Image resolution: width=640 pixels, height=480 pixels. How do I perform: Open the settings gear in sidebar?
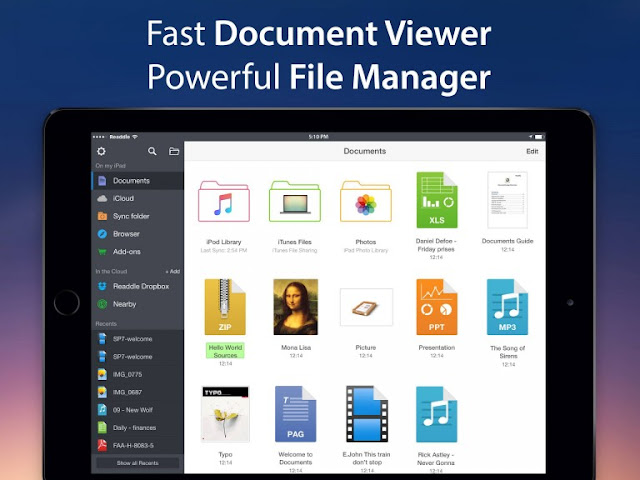pyautogui.click(x=101, y=151)
